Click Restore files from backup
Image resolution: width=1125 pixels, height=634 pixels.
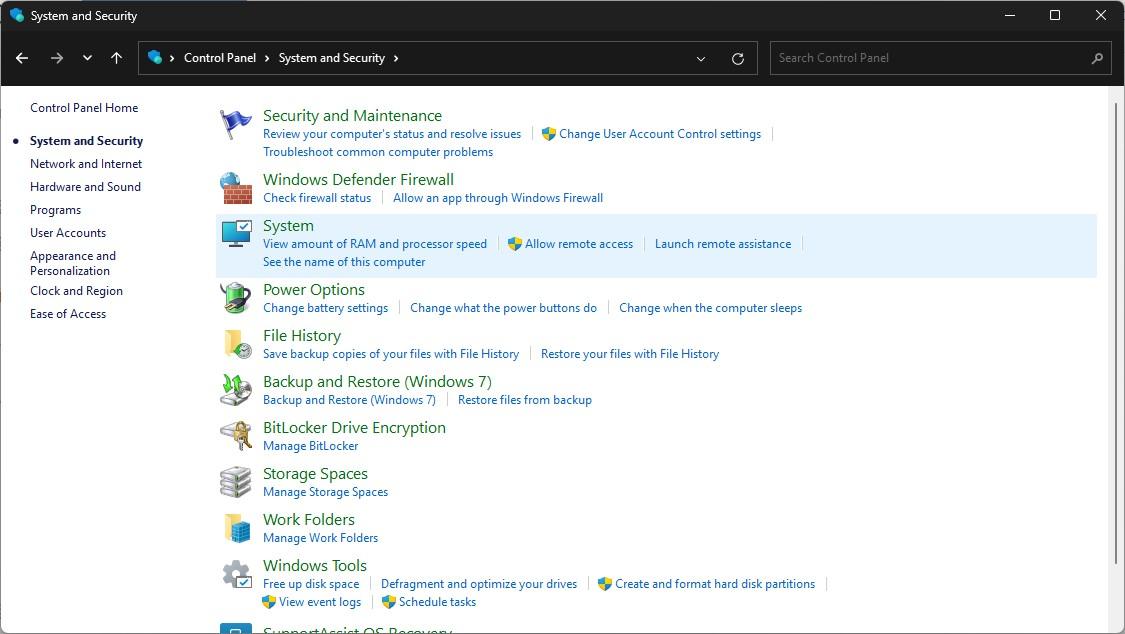524,399
